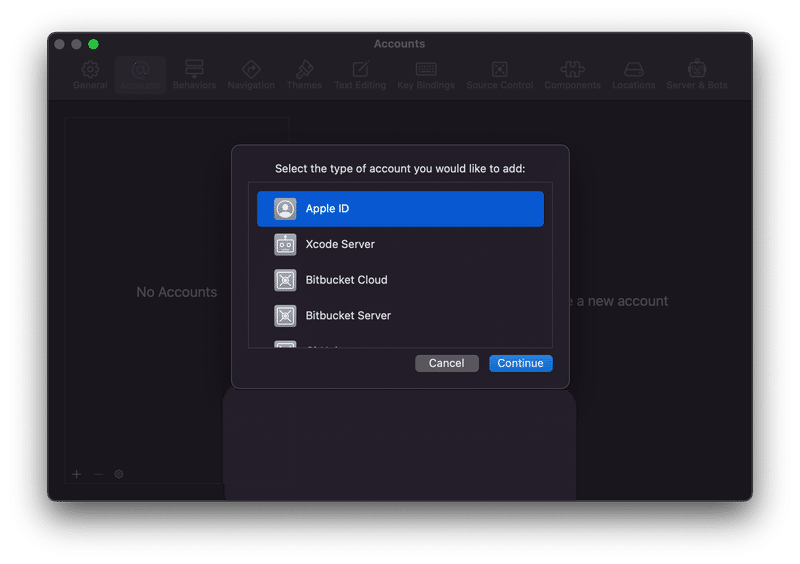800x564 pixels.
Task: Cancel the add account dialog
Action: click(x=446, y=363)
